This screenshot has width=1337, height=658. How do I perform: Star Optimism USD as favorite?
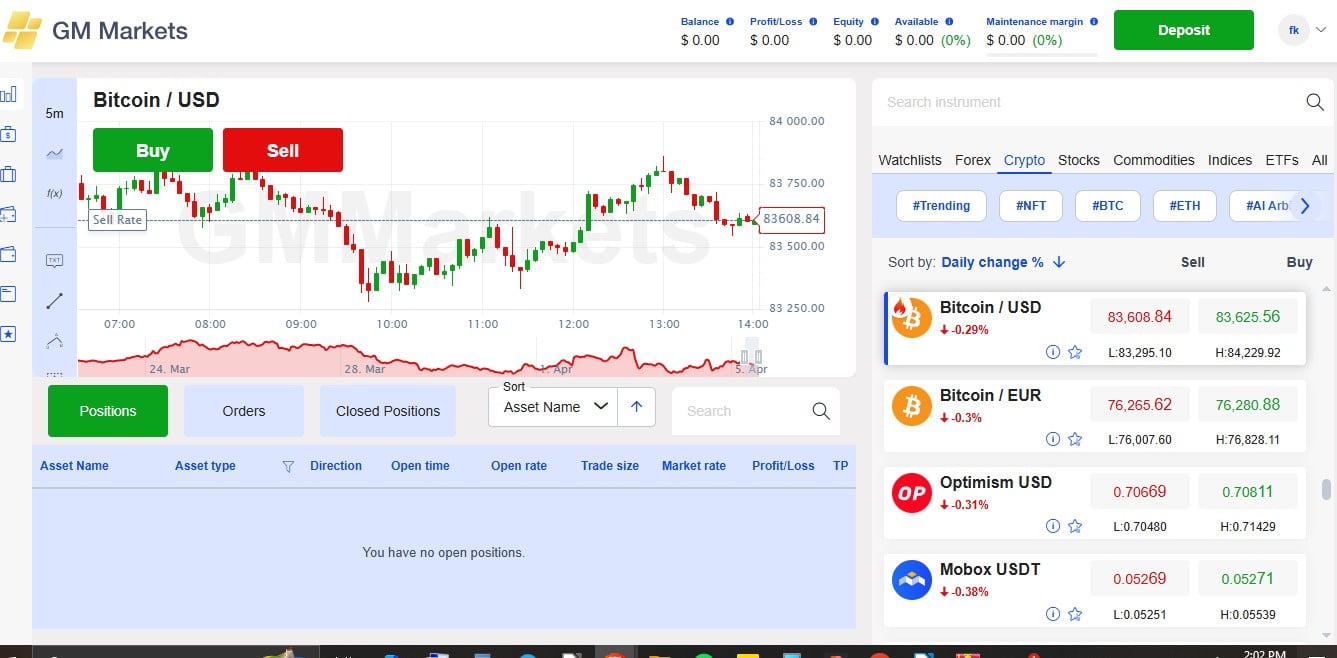[x=1075, y=526]
